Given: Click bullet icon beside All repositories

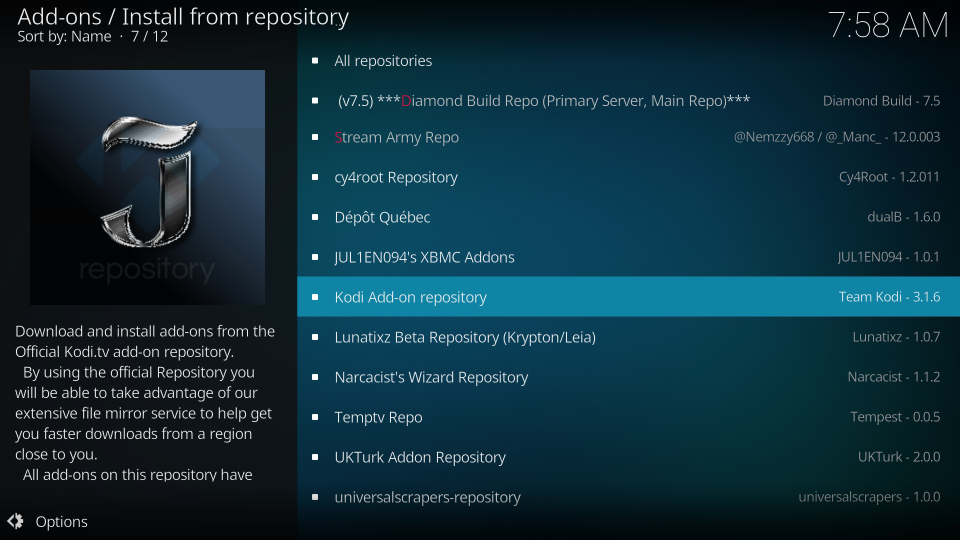Looking at the screenshot, I should 315,61.
